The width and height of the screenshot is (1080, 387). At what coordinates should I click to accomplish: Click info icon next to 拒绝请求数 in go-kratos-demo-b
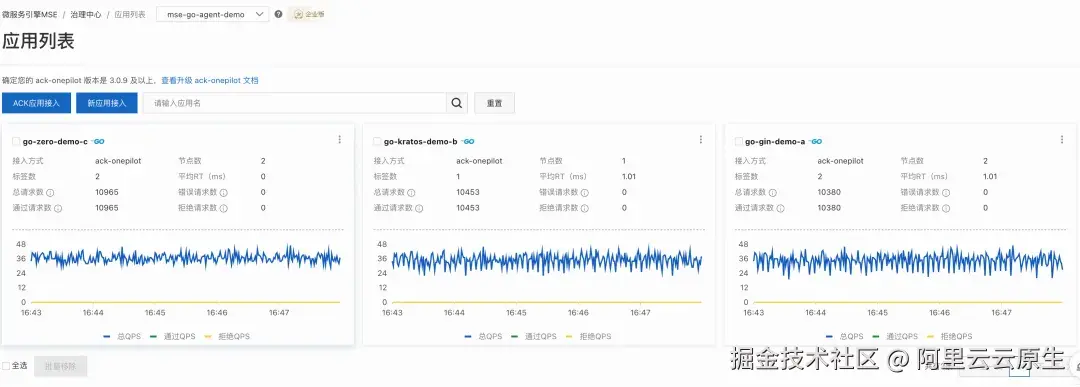(585, 208)
